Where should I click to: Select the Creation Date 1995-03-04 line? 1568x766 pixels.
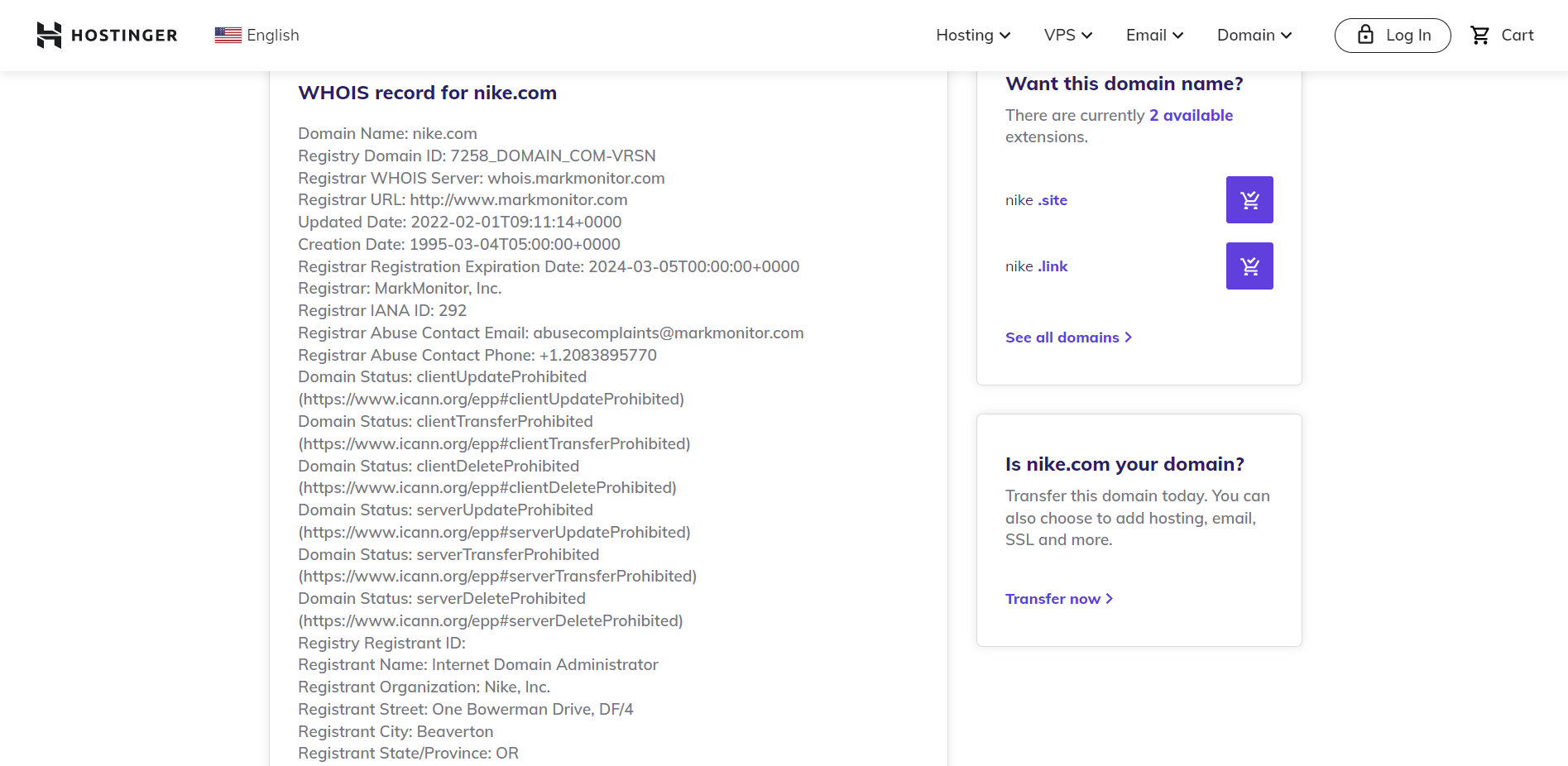click(x=459, y=244)
